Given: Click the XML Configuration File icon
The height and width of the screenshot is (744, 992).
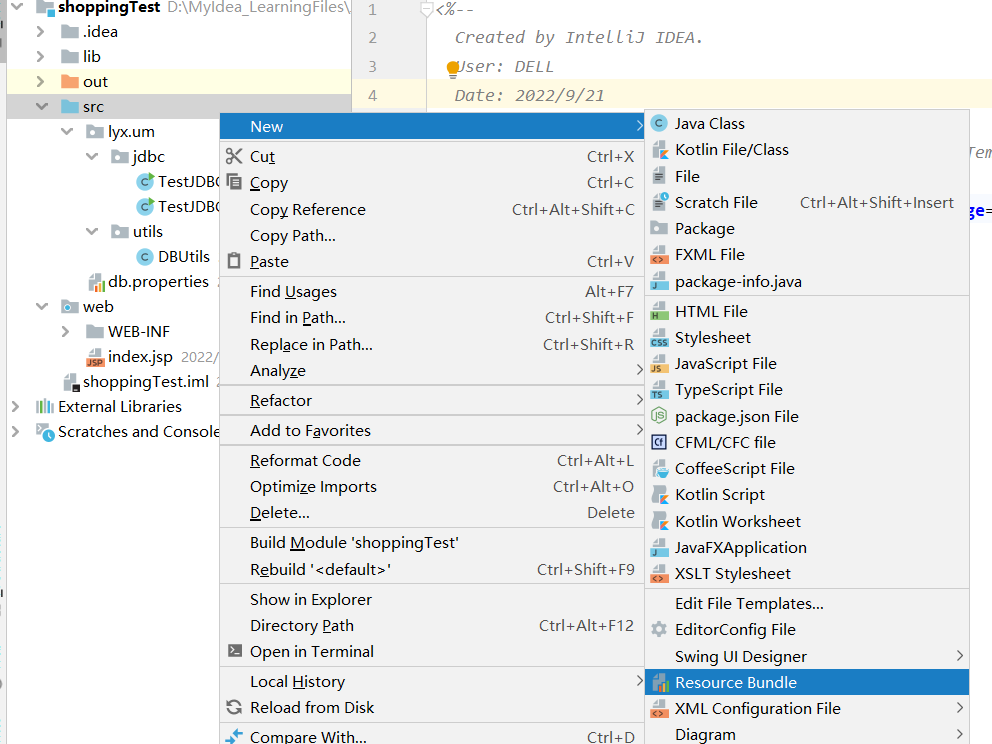Looking at the screenshot, I should pyautogui.click(x=659, y=709).
